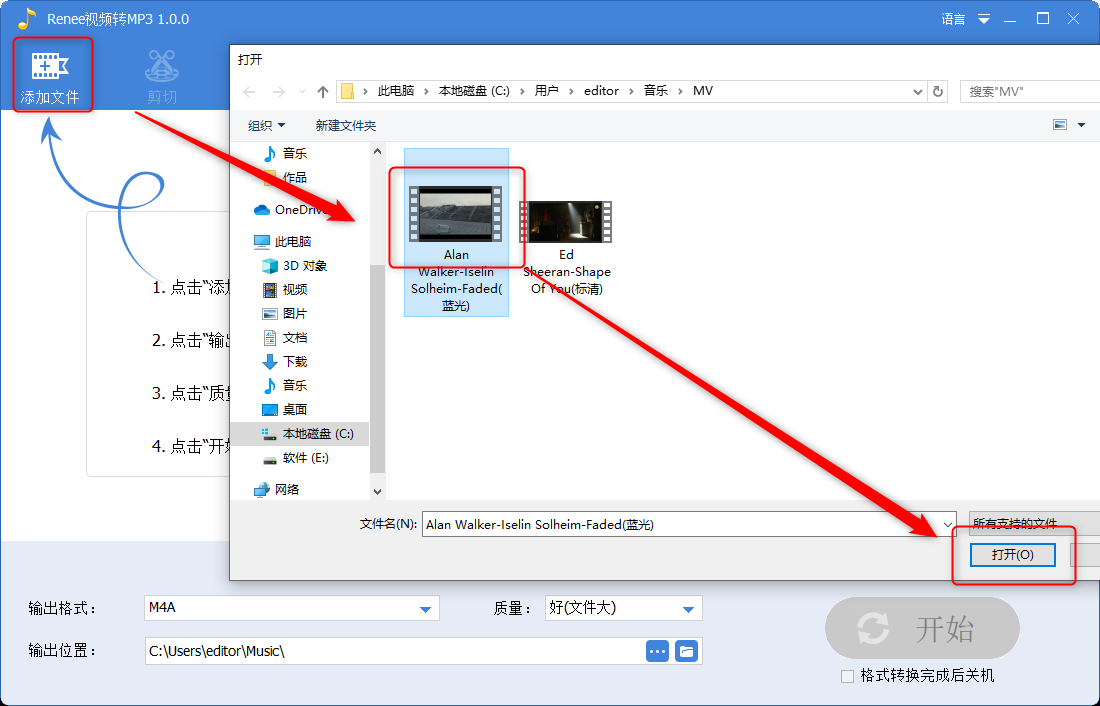
Task: Select 软件 (E:) drive in tree
Action: click(296, 458)
